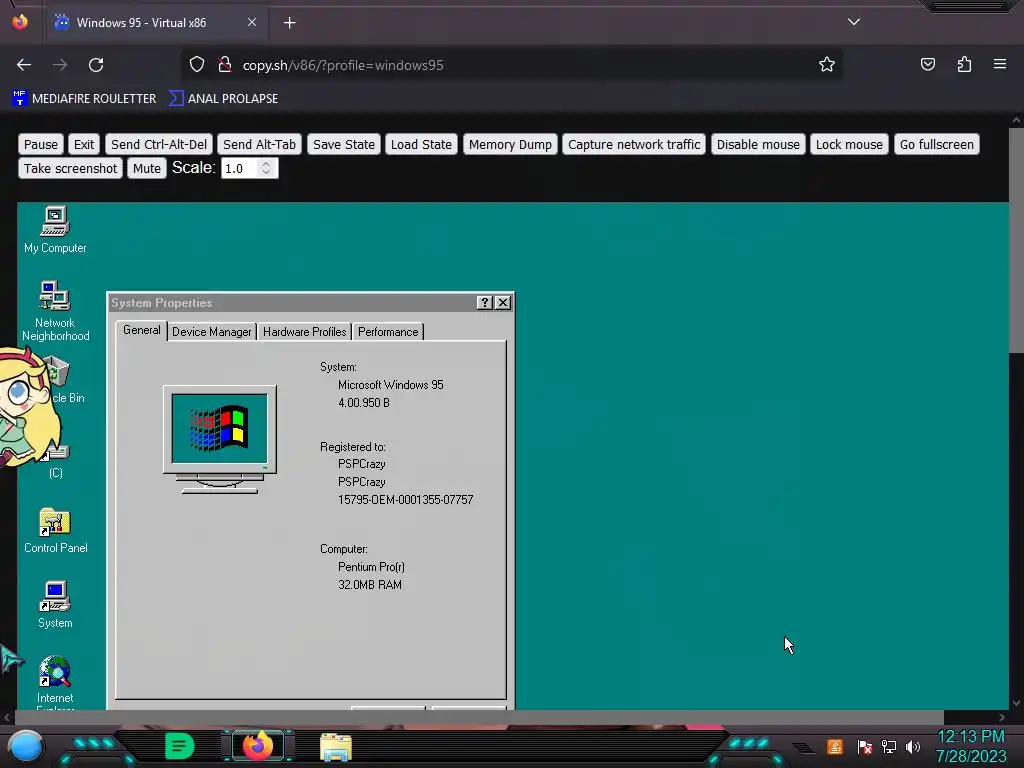
Task: Open tracking protection shield icon
Action: coord(197,65)
